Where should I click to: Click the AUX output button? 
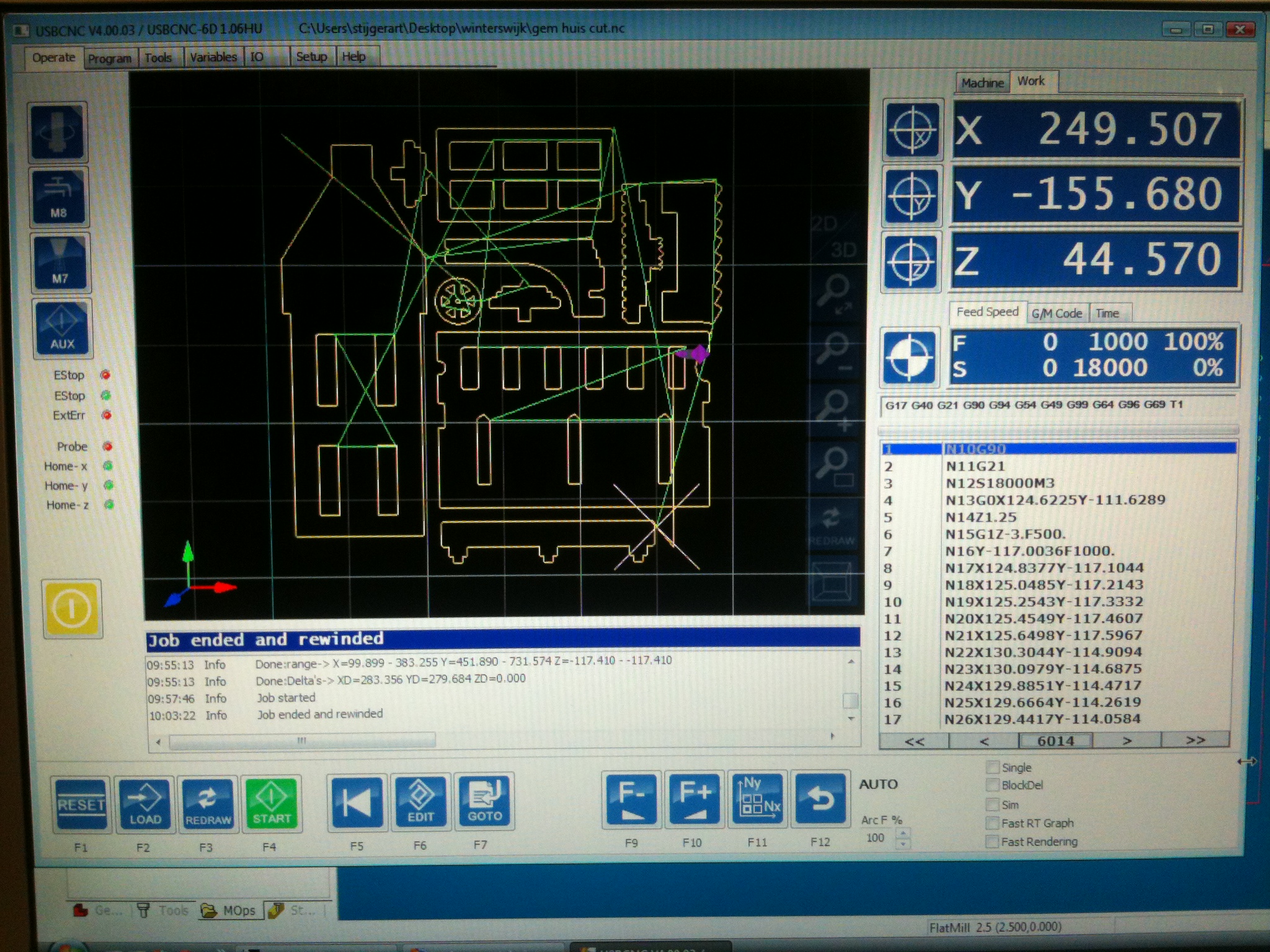click(62, 328)
